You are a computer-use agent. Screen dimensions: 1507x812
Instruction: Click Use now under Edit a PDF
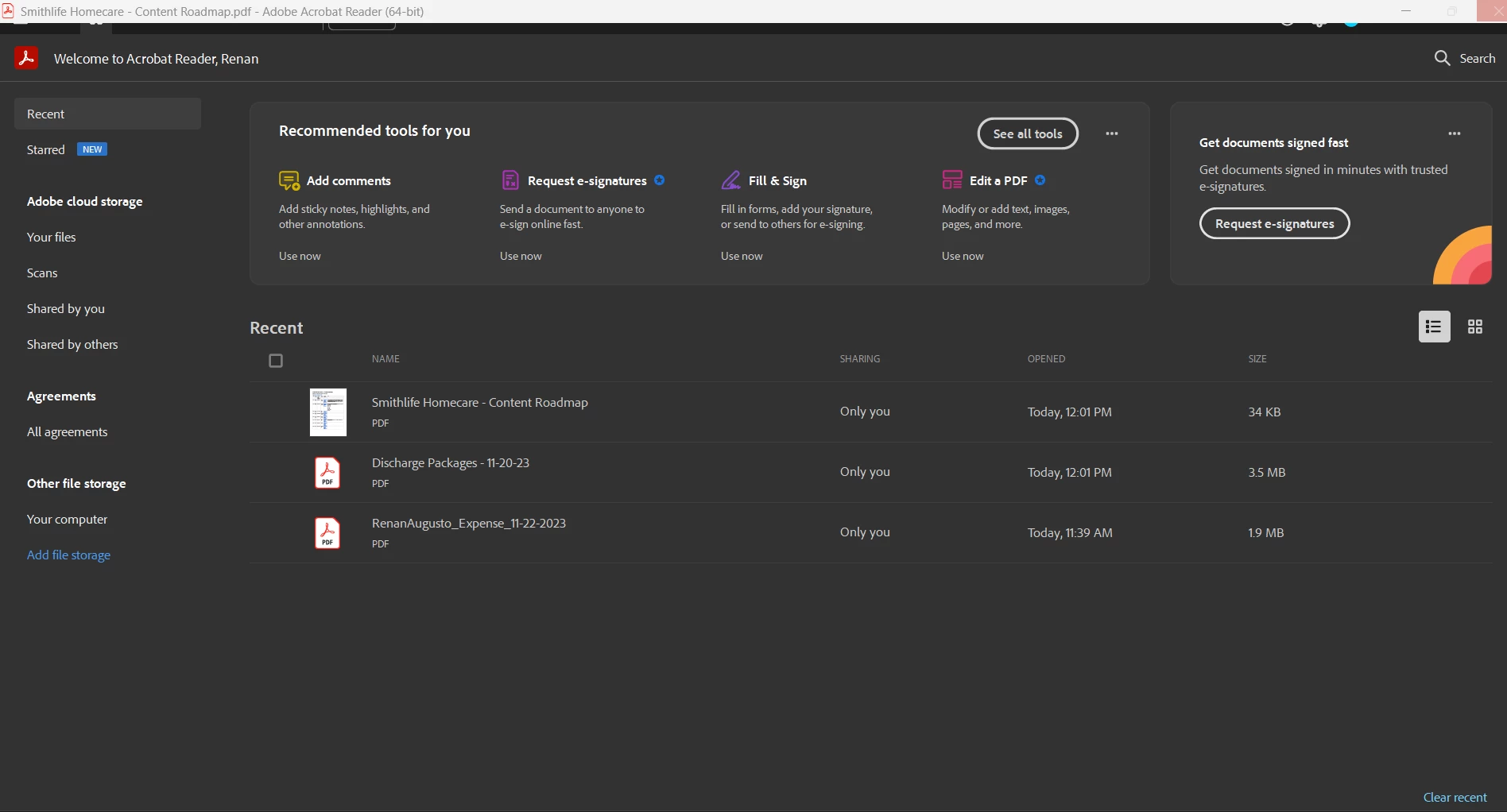pos(963,256)
